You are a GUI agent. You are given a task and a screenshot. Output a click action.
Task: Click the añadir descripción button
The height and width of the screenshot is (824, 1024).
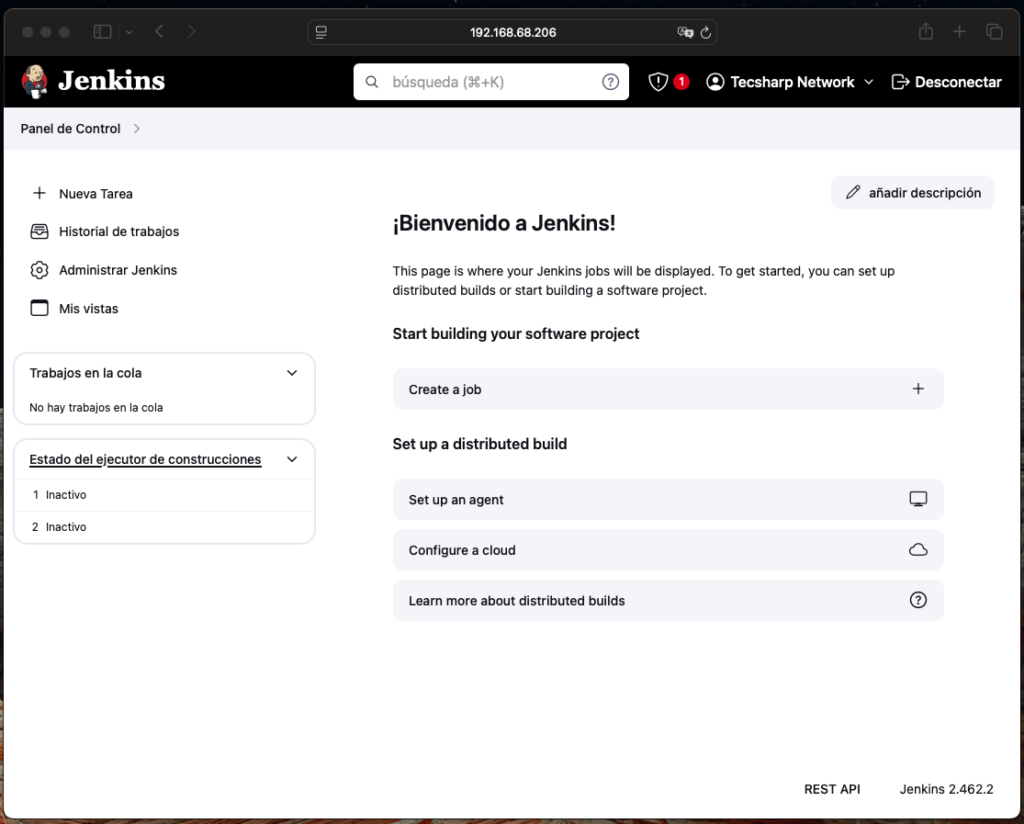click(x=912, y=193)
